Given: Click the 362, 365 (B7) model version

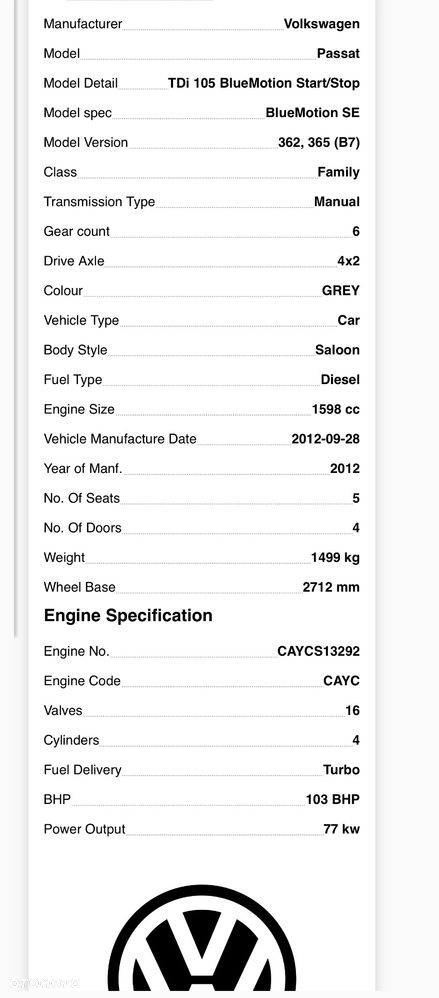Looking at the screenshot, I should tap(319, 143).
